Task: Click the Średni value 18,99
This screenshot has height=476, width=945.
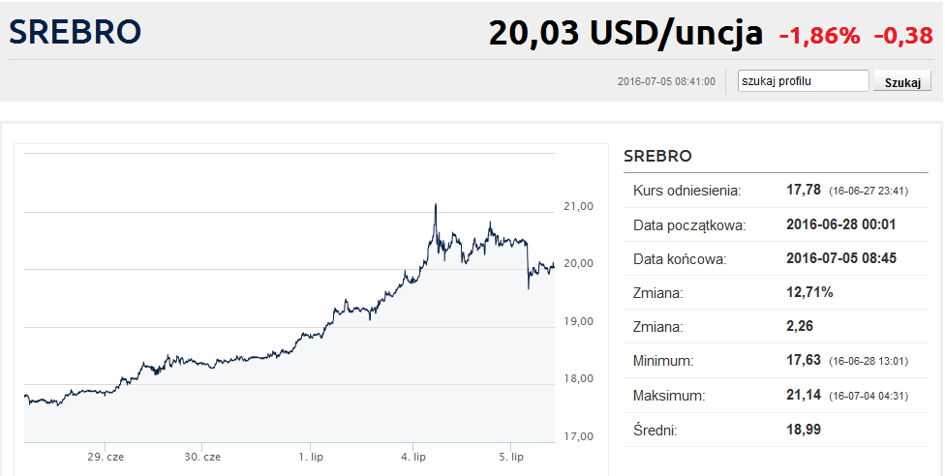Action: click(x=803, y=430)
